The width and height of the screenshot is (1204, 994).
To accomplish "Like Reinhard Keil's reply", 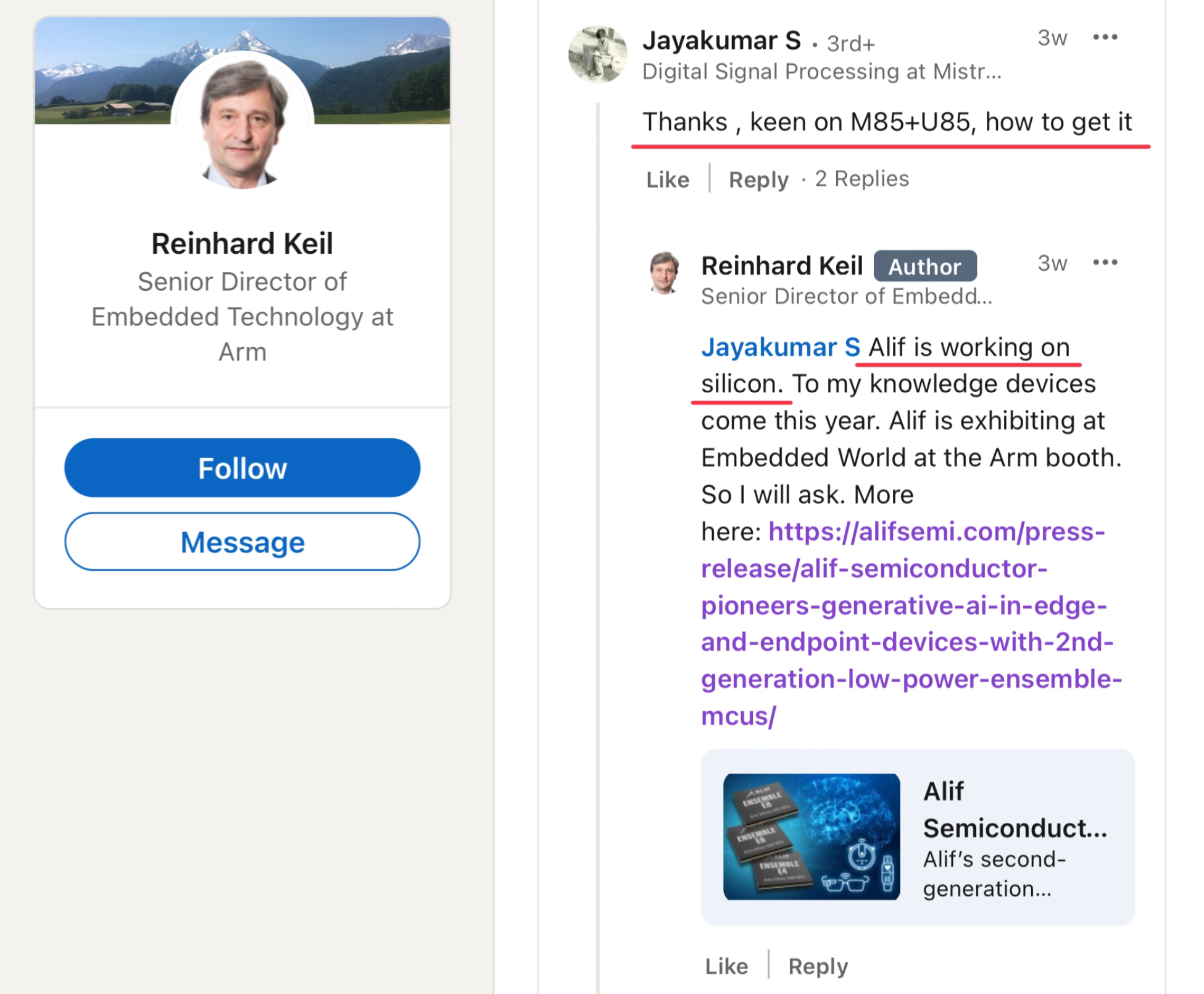I will point(726,966).
